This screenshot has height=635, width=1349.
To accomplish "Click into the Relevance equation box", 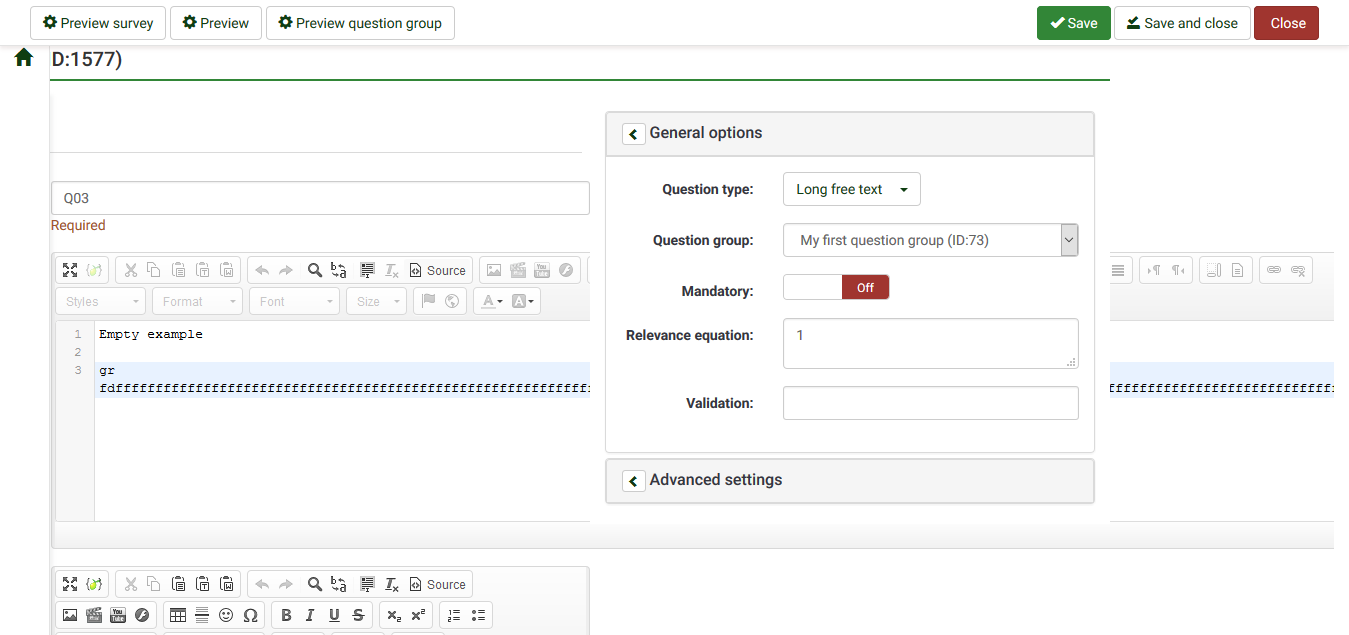I will click(x=930, y=344).
